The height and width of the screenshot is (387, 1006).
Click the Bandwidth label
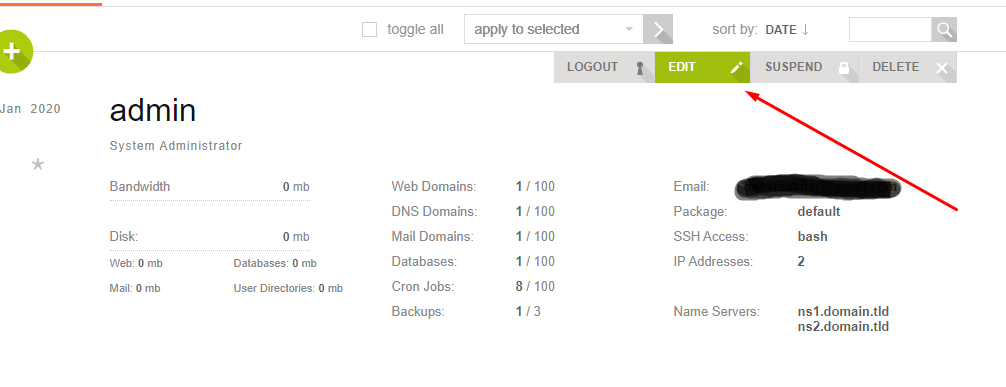pyautogui.click(x=140, y=187)
